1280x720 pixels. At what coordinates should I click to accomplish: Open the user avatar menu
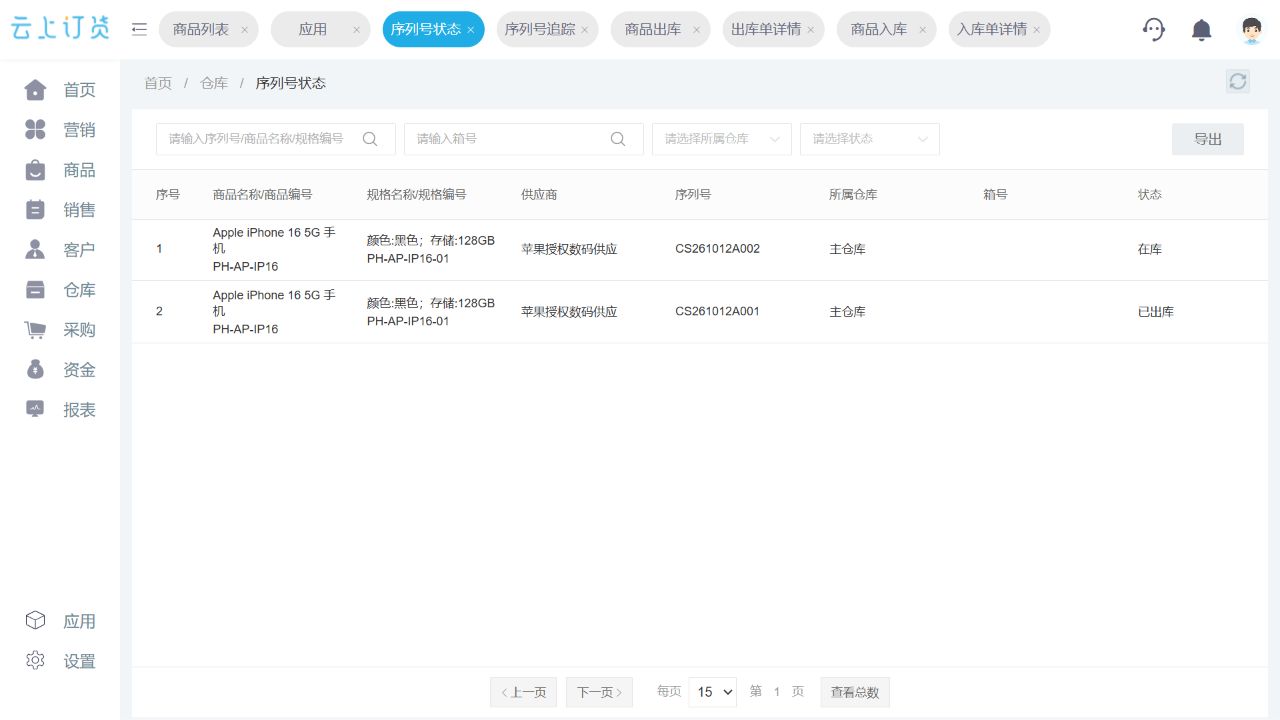click(x=1251, y=30)
